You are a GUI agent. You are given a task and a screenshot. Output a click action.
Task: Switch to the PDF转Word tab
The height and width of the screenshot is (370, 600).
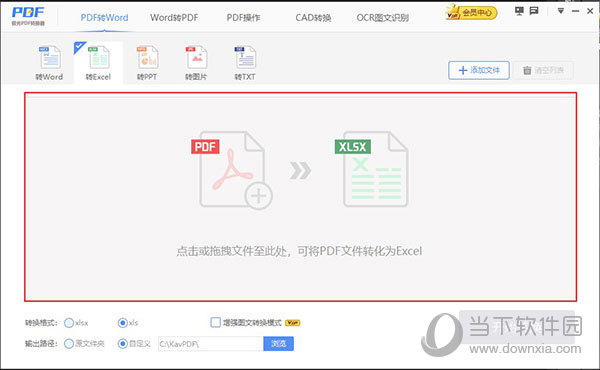(104, 18)
